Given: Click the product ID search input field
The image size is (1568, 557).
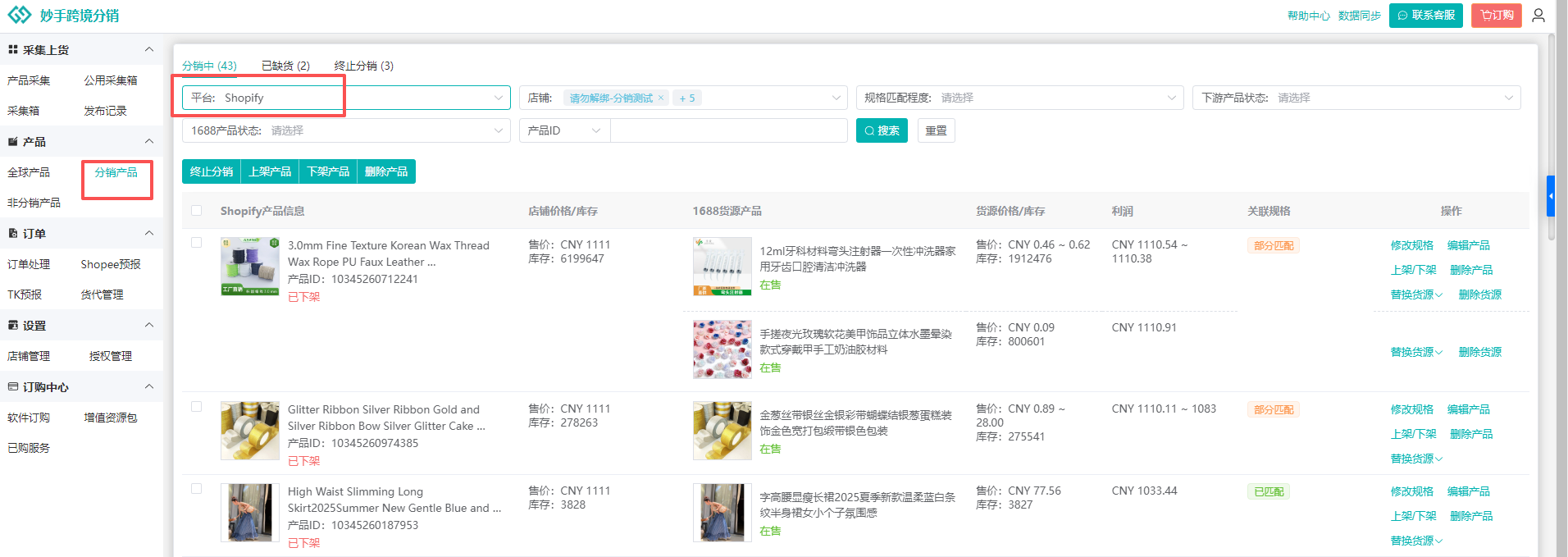Looking at the screenshot, I should point(728,130).
